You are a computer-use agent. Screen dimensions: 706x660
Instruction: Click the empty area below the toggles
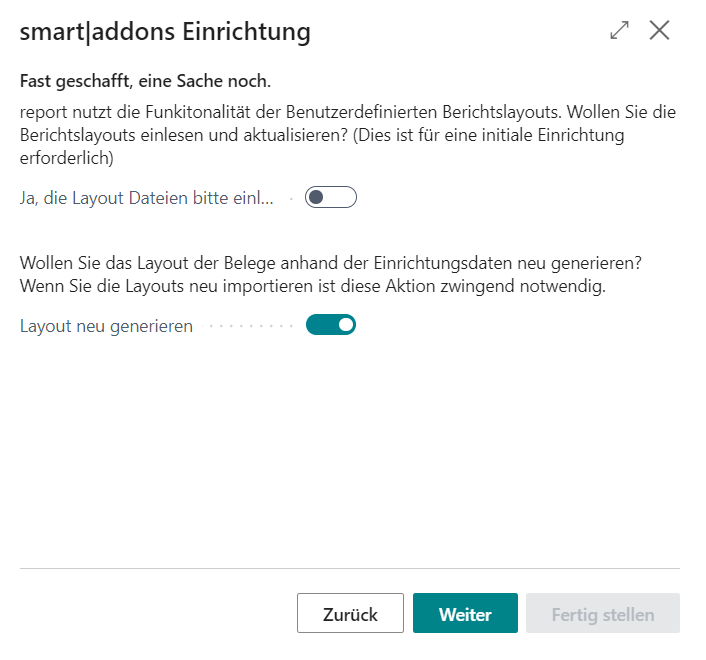pos(350,450)
